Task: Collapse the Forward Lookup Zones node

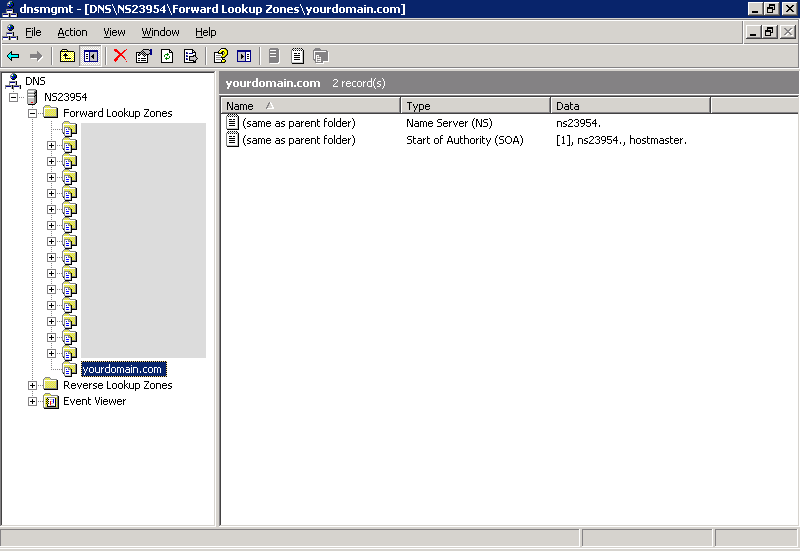Action: tap(32, 113)
